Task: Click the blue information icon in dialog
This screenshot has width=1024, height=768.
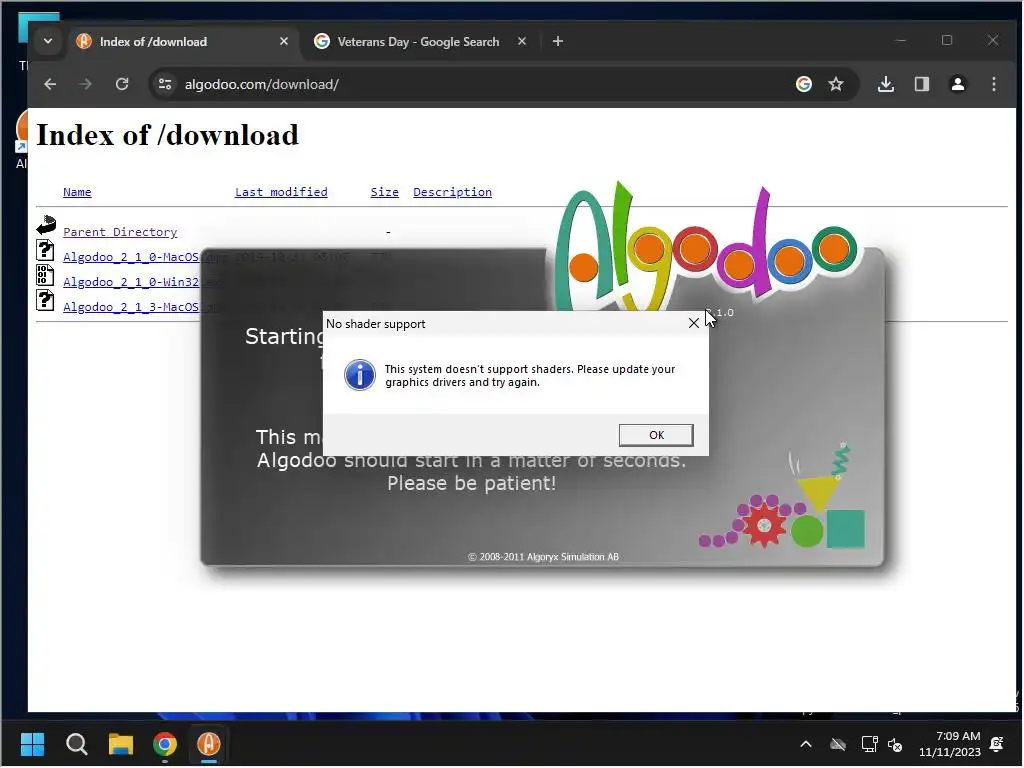Action: pos(360,375)
